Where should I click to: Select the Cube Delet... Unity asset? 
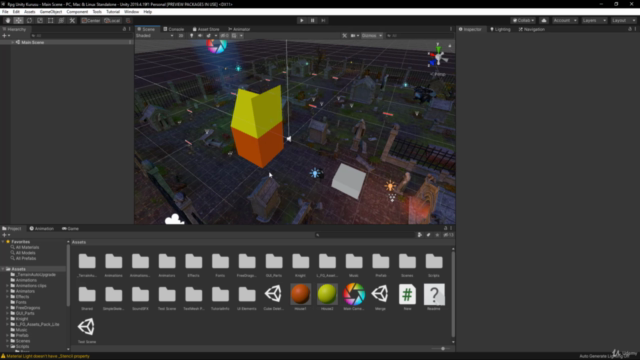point(273,297)
